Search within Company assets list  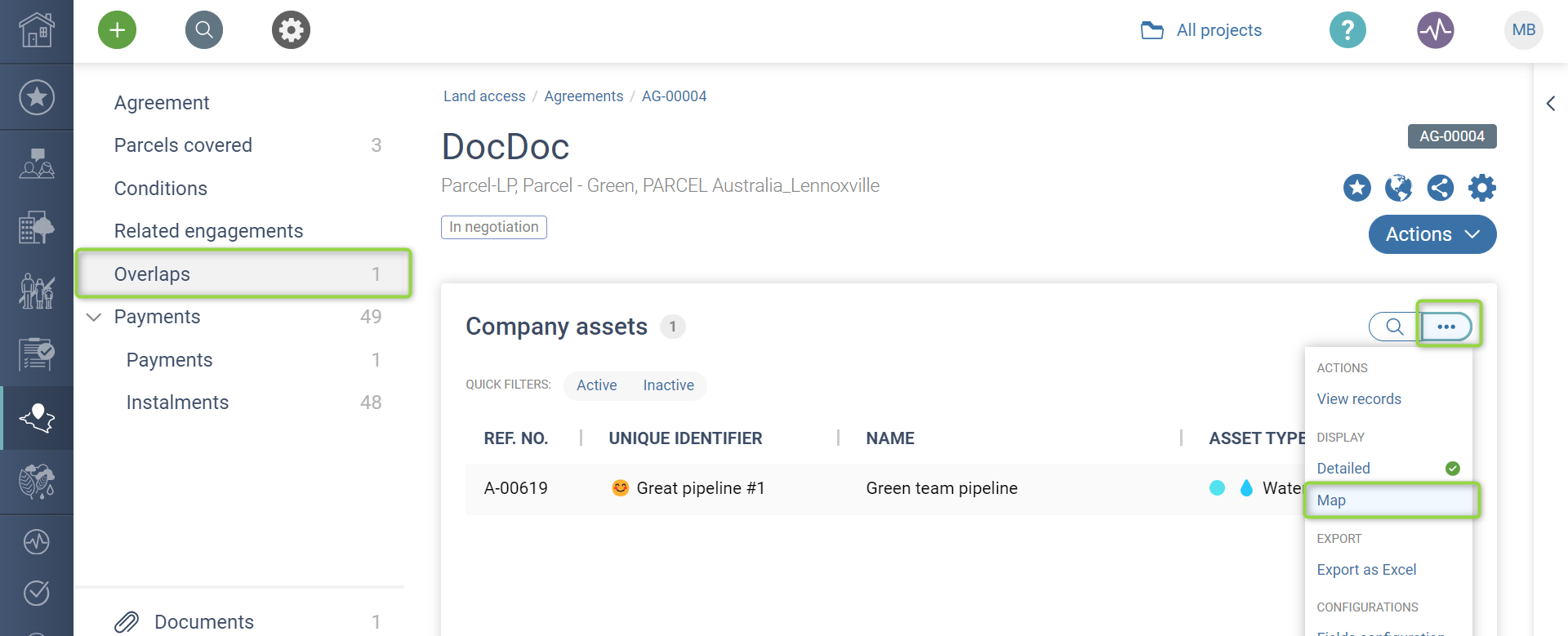point(1394,327)
